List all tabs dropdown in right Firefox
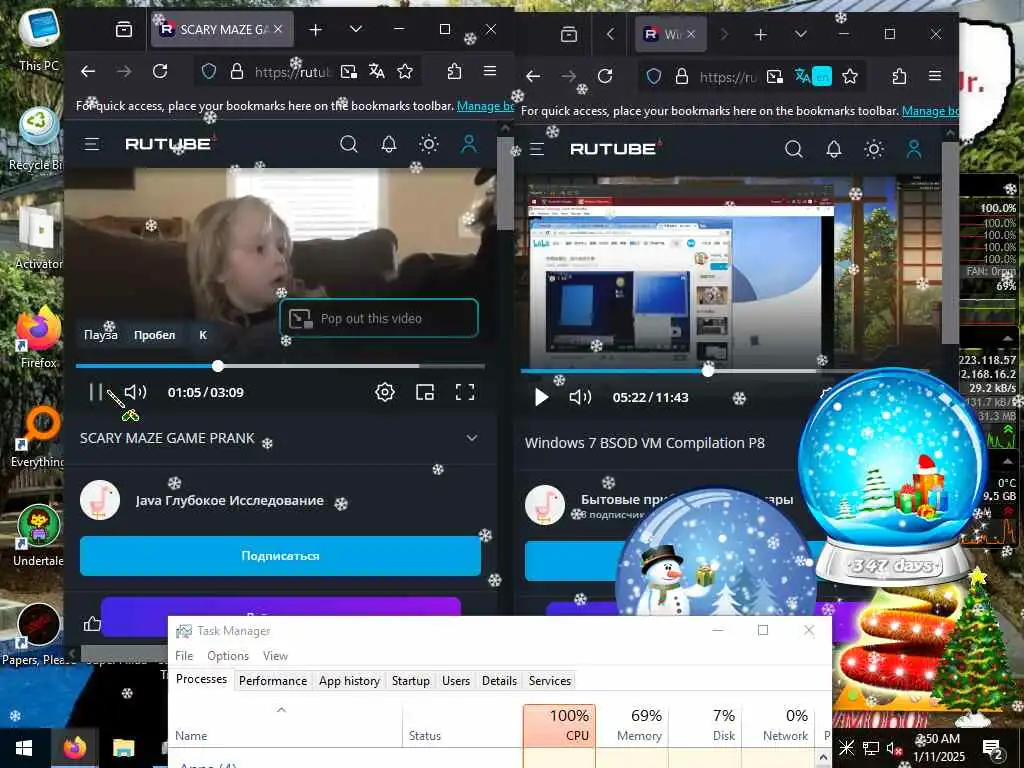This screenshot has height=768, width=1024. coord(801,35)
